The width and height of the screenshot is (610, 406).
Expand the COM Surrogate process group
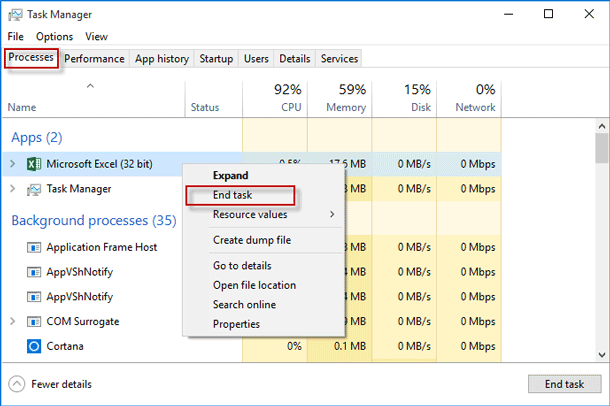pyautogui.click(x=12, y=322)
